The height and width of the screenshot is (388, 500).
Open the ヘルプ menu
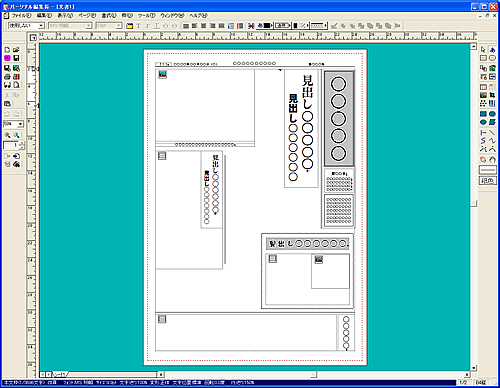(x=198, y=16)
